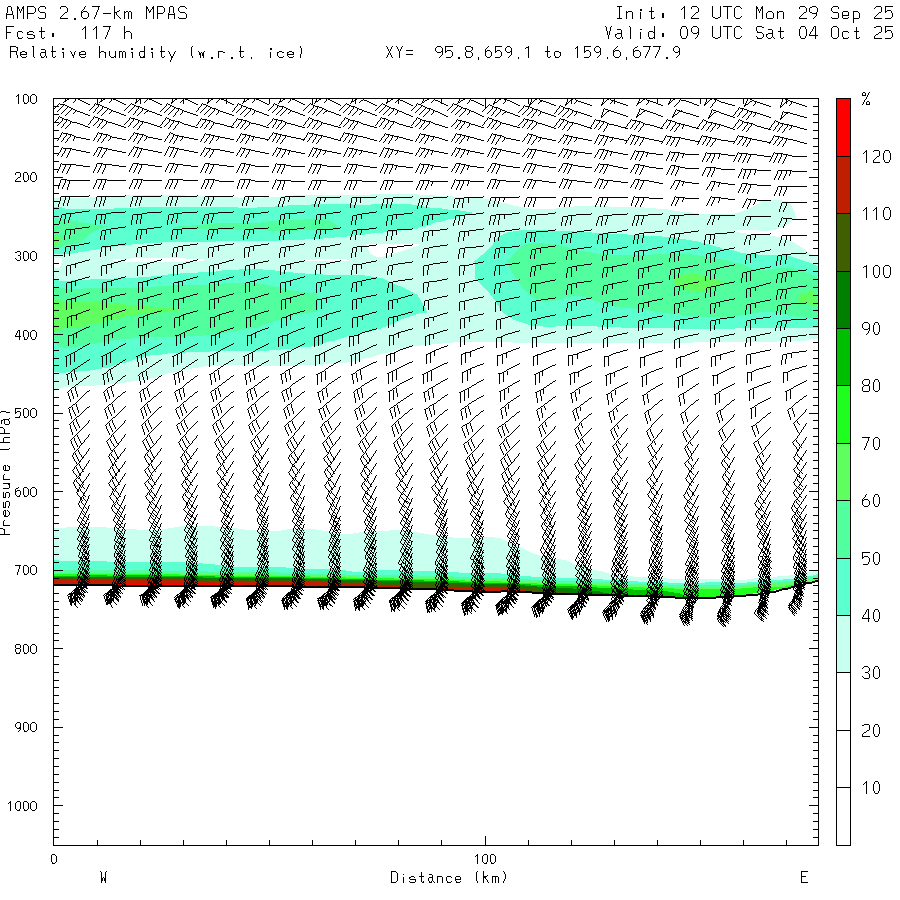Click the 800 hPa pressure axis label
Viewport: 900px width, 900px height.
(26, 649)
